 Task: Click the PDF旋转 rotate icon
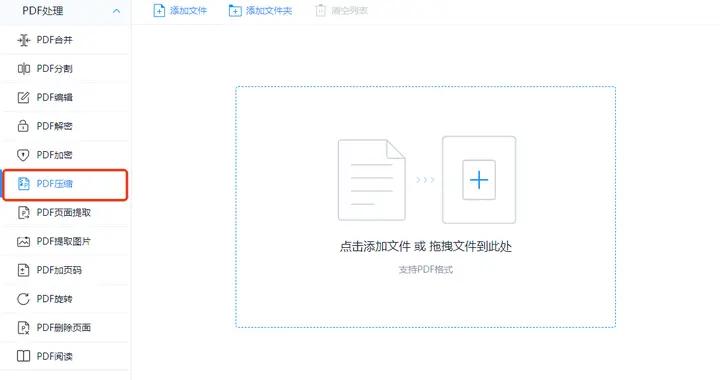[23, 299]
